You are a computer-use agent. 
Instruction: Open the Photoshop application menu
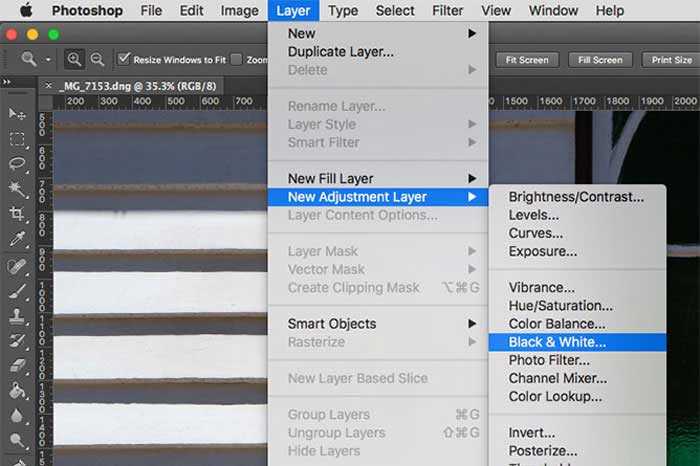click(x=87, y=10)
